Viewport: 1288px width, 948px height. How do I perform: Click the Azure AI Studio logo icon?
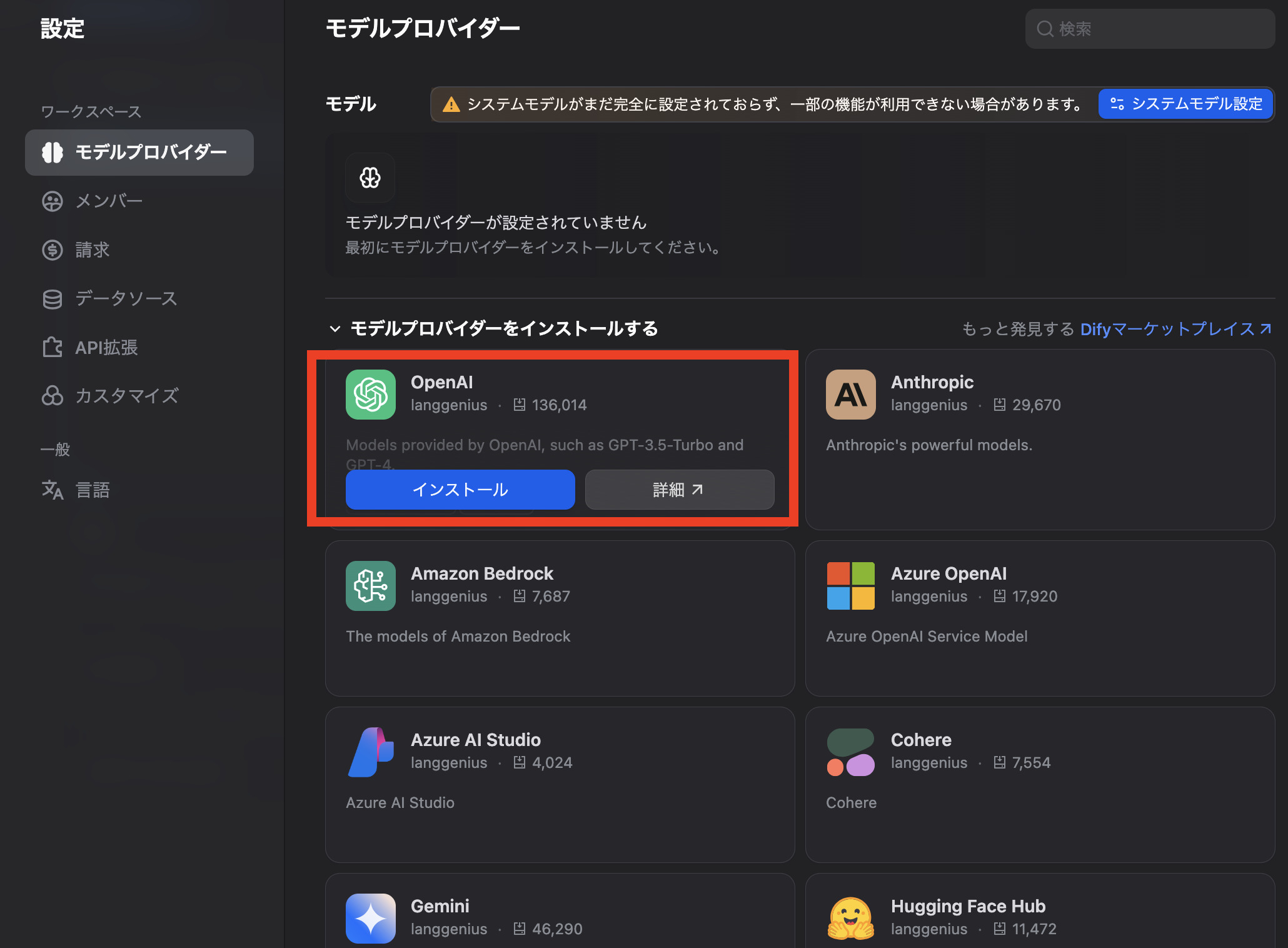pyautogui.click(x=371, y=752)
